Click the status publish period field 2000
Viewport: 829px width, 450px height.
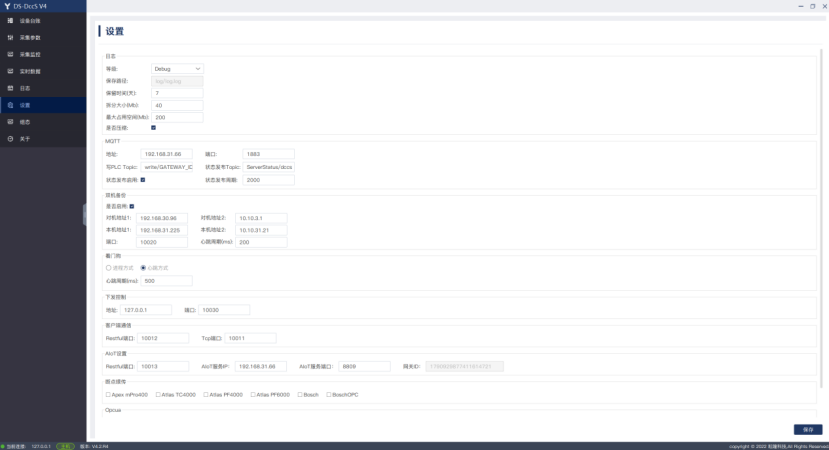(x=269, y=180)
